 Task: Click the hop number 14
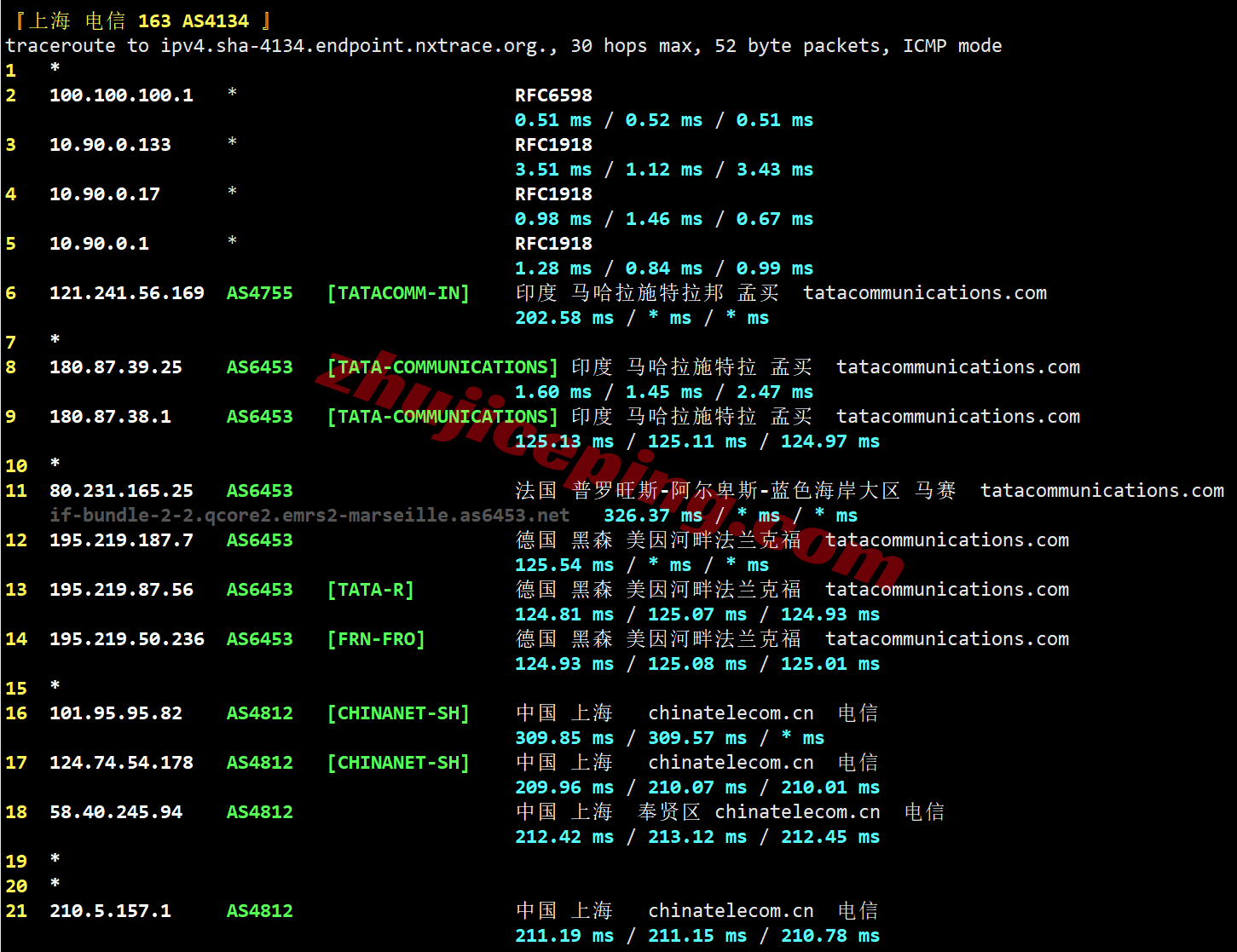click(x=16, y=639)
